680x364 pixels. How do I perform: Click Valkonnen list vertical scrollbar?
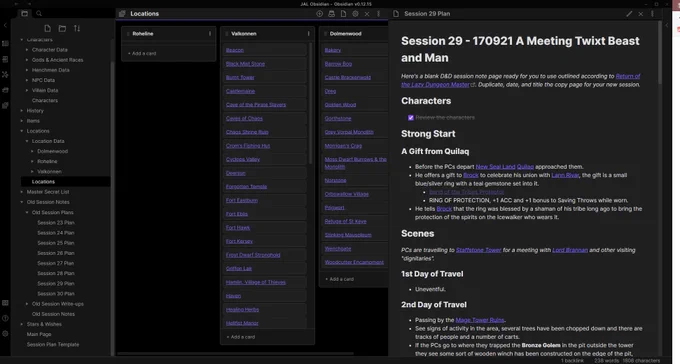point(310,103)
